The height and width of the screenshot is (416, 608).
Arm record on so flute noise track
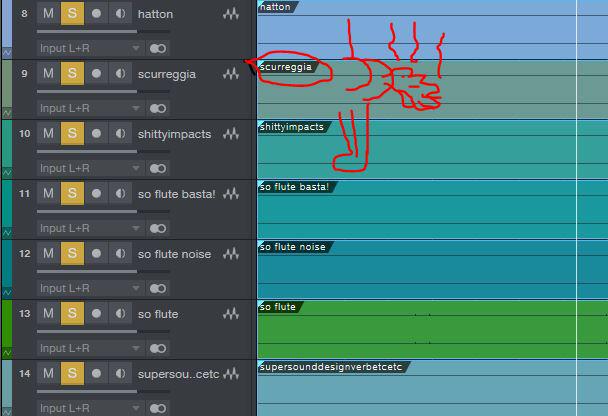pyautogui.click(x=96, y=254)
